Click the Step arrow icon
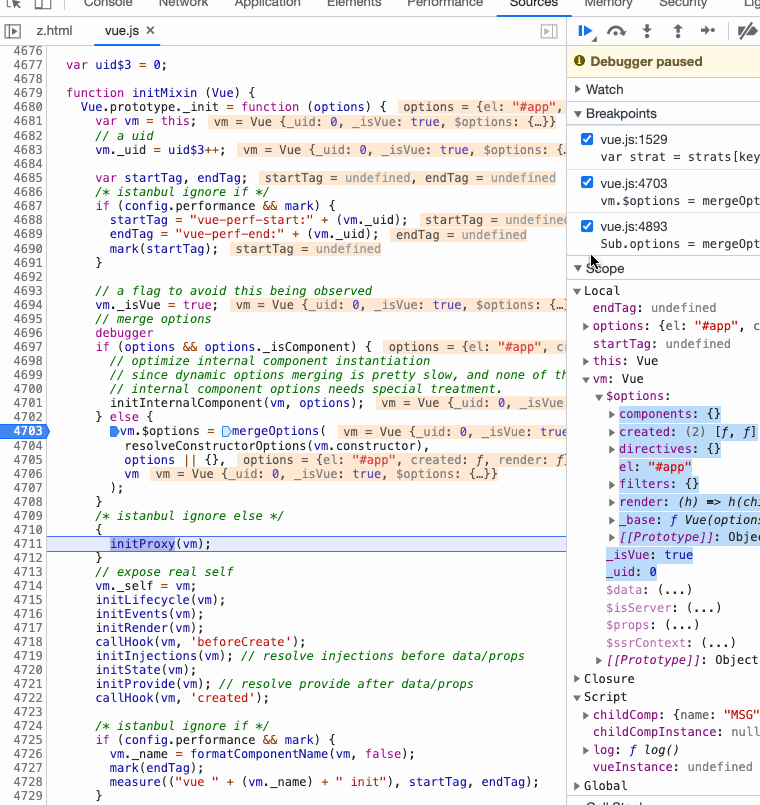 pos(708,31)
